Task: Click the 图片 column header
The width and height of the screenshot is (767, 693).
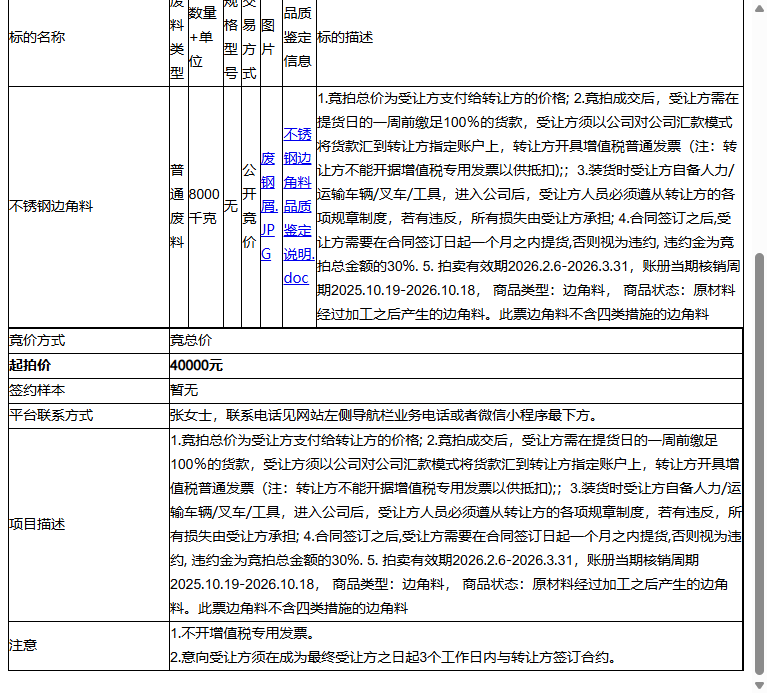Action: pos(271,38)
